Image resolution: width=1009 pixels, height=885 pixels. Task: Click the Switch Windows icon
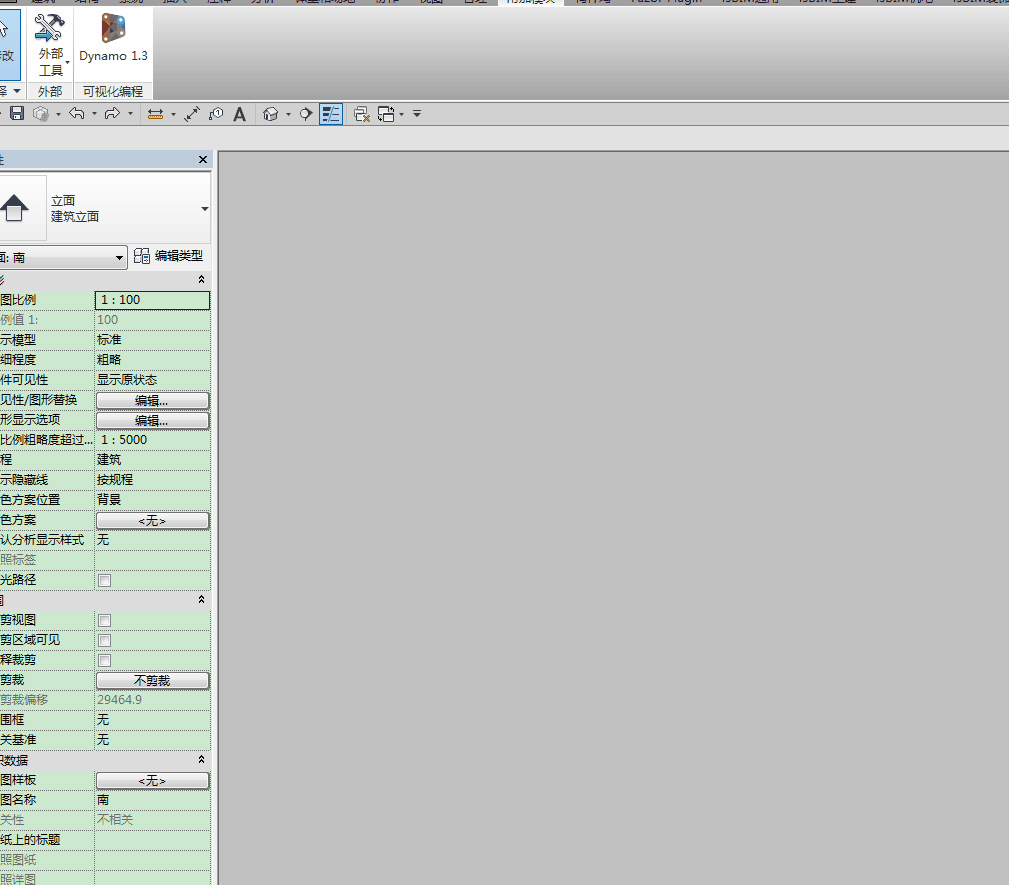[x=386, y=114]
